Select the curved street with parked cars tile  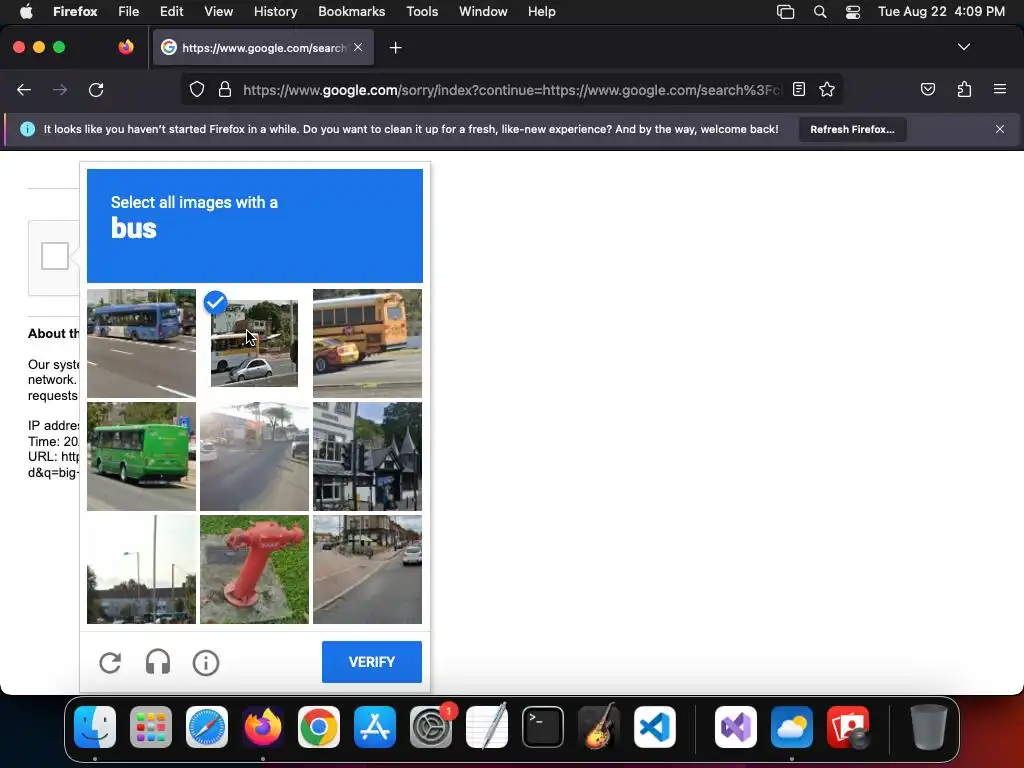(367, 569)
